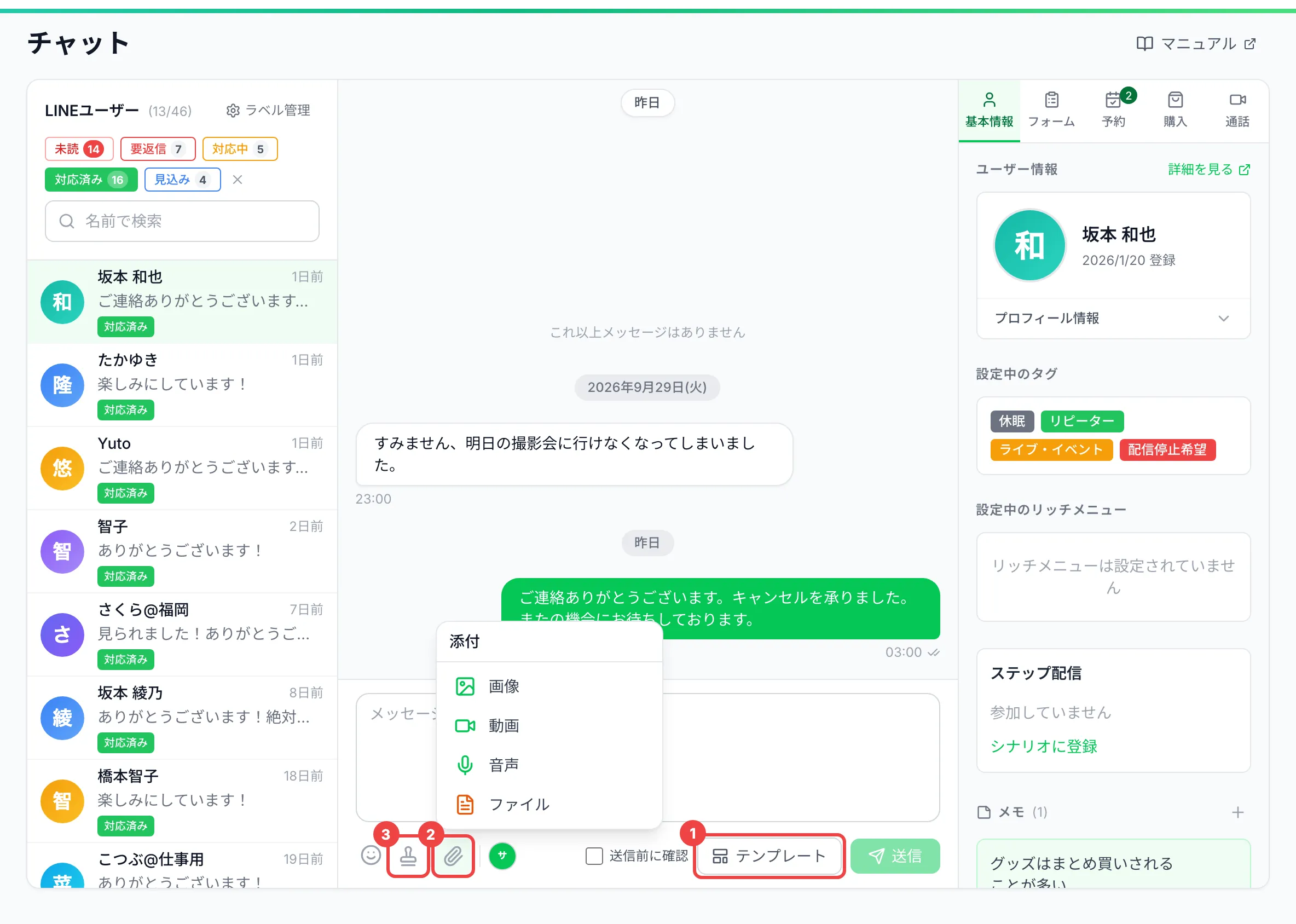Switch to the 予約 tab
The width and height of the screenshot is (1296, 924).
point(1113,111)
